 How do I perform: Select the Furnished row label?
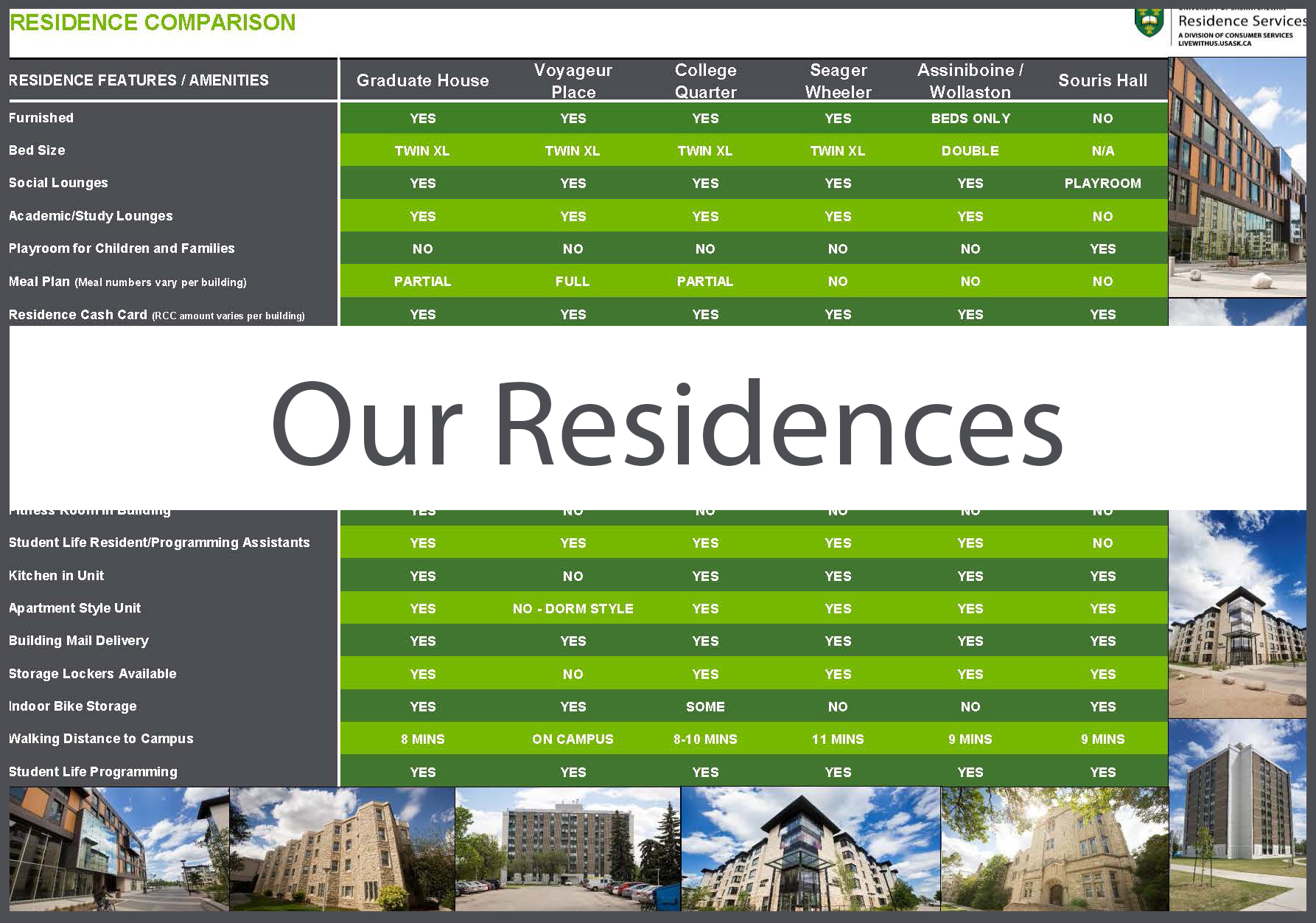[x=41, y=117]
